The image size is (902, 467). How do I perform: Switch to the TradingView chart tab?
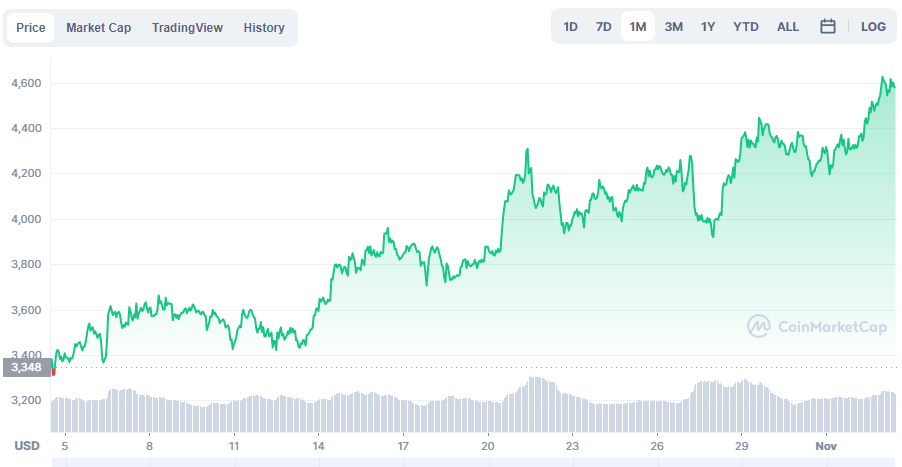(x=187, y=28)
